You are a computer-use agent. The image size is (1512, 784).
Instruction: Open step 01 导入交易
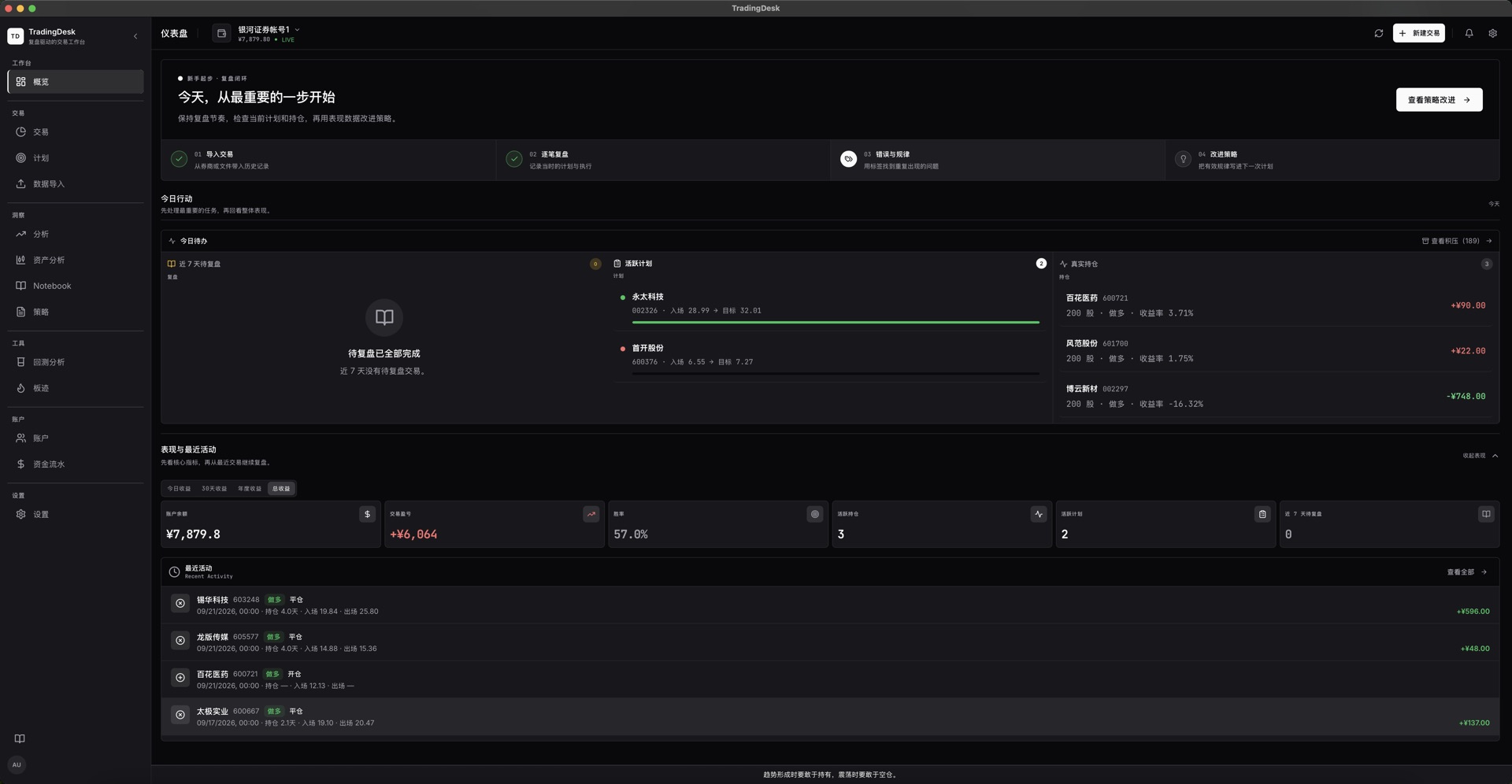pos(328,161)
